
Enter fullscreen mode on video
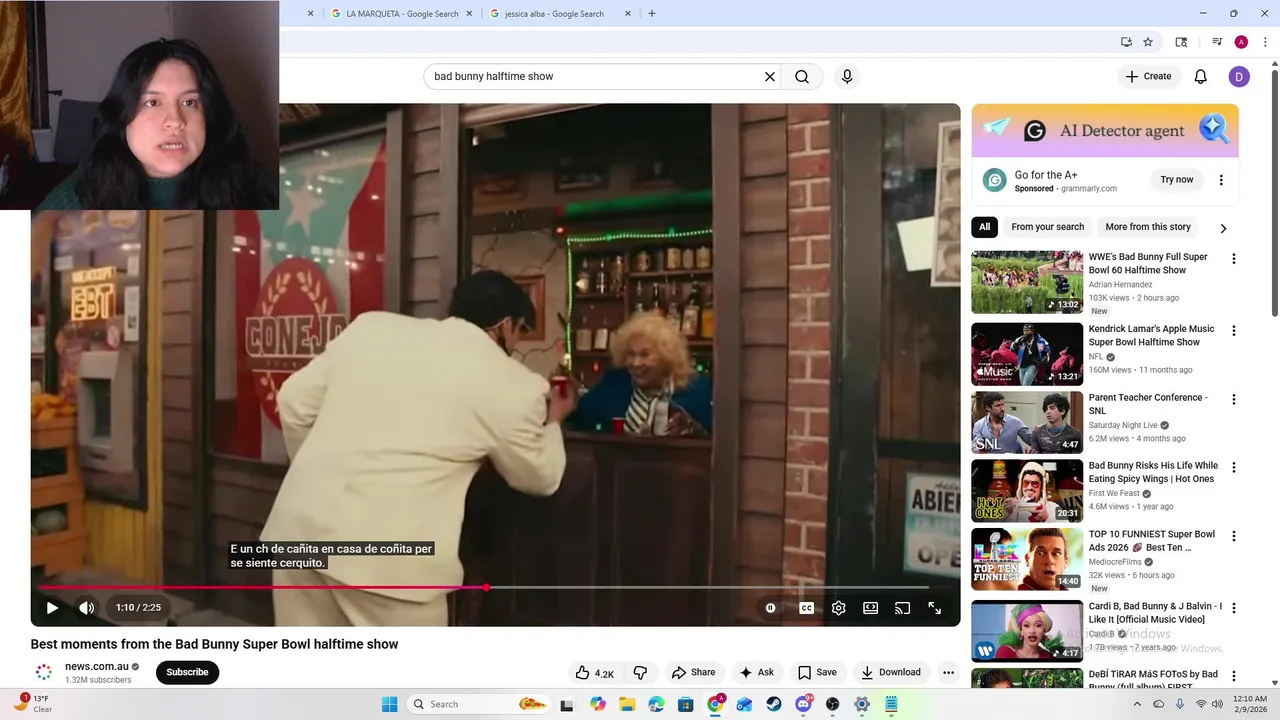pos(934,608)
